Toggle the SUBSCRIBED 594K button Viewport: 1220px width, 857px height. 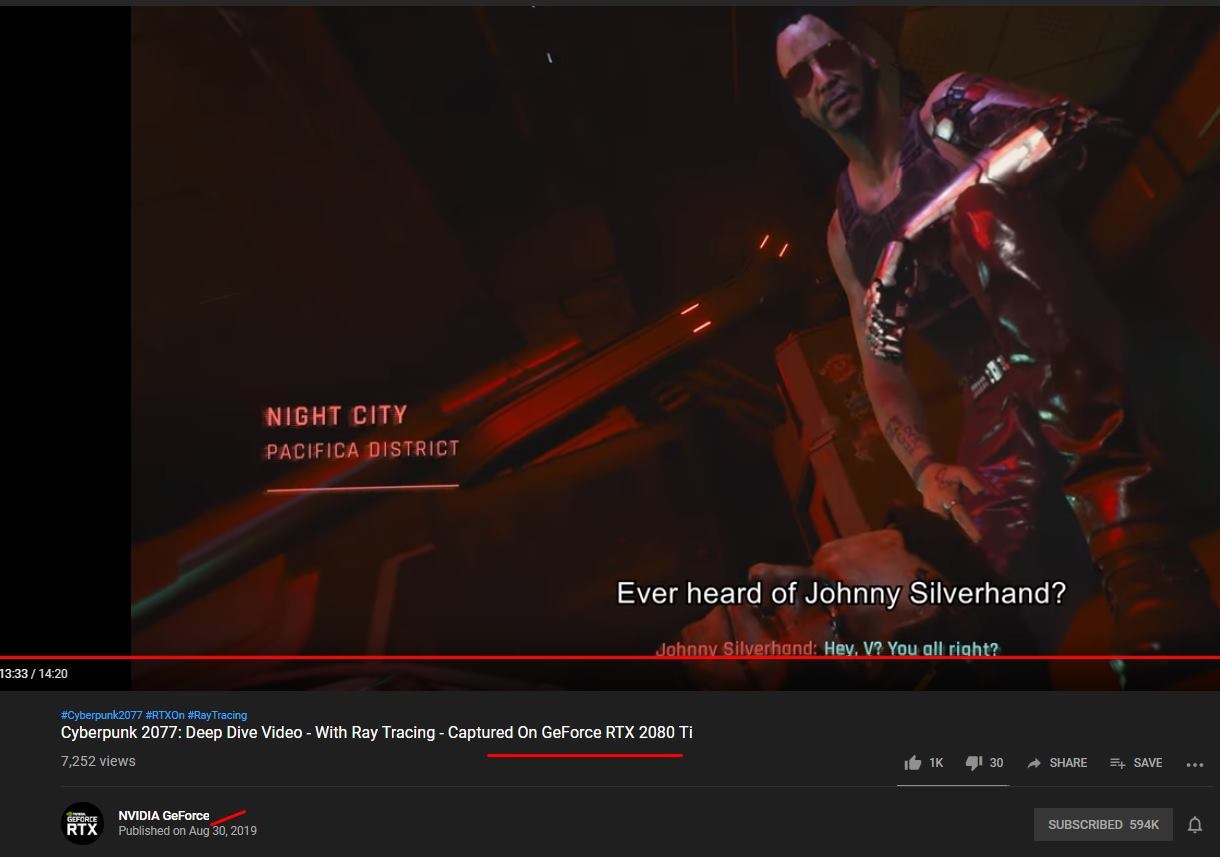[x=1103, y=825]
